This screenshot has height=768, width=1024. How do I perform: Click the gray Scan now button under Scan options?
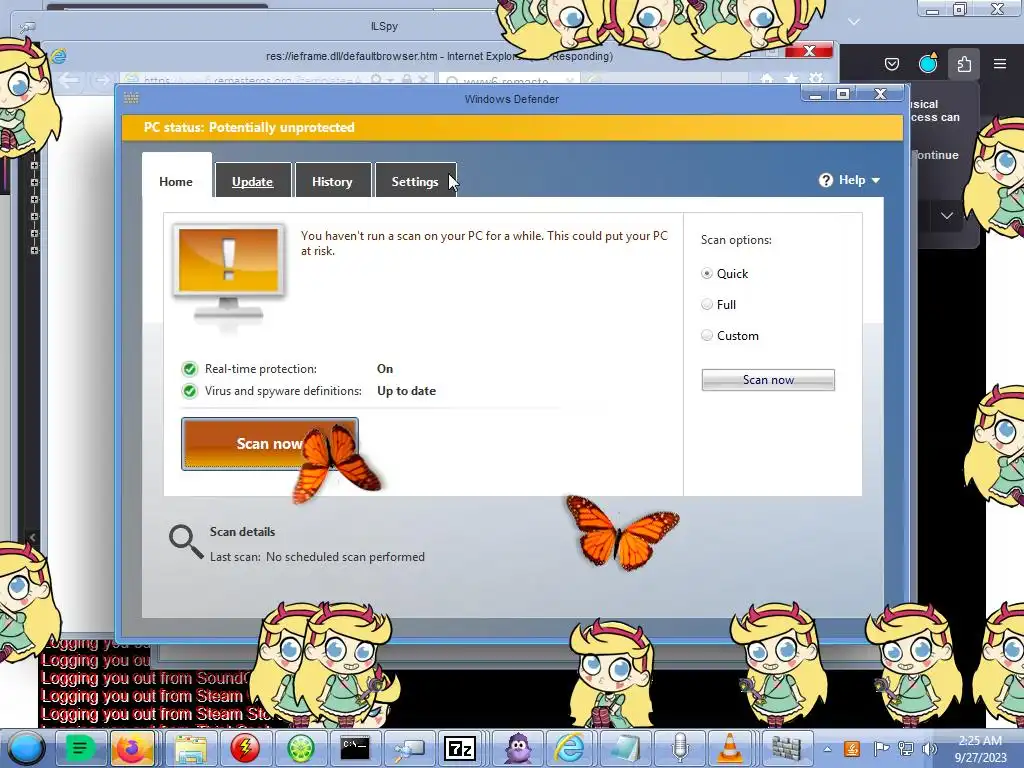pos(768,380)
